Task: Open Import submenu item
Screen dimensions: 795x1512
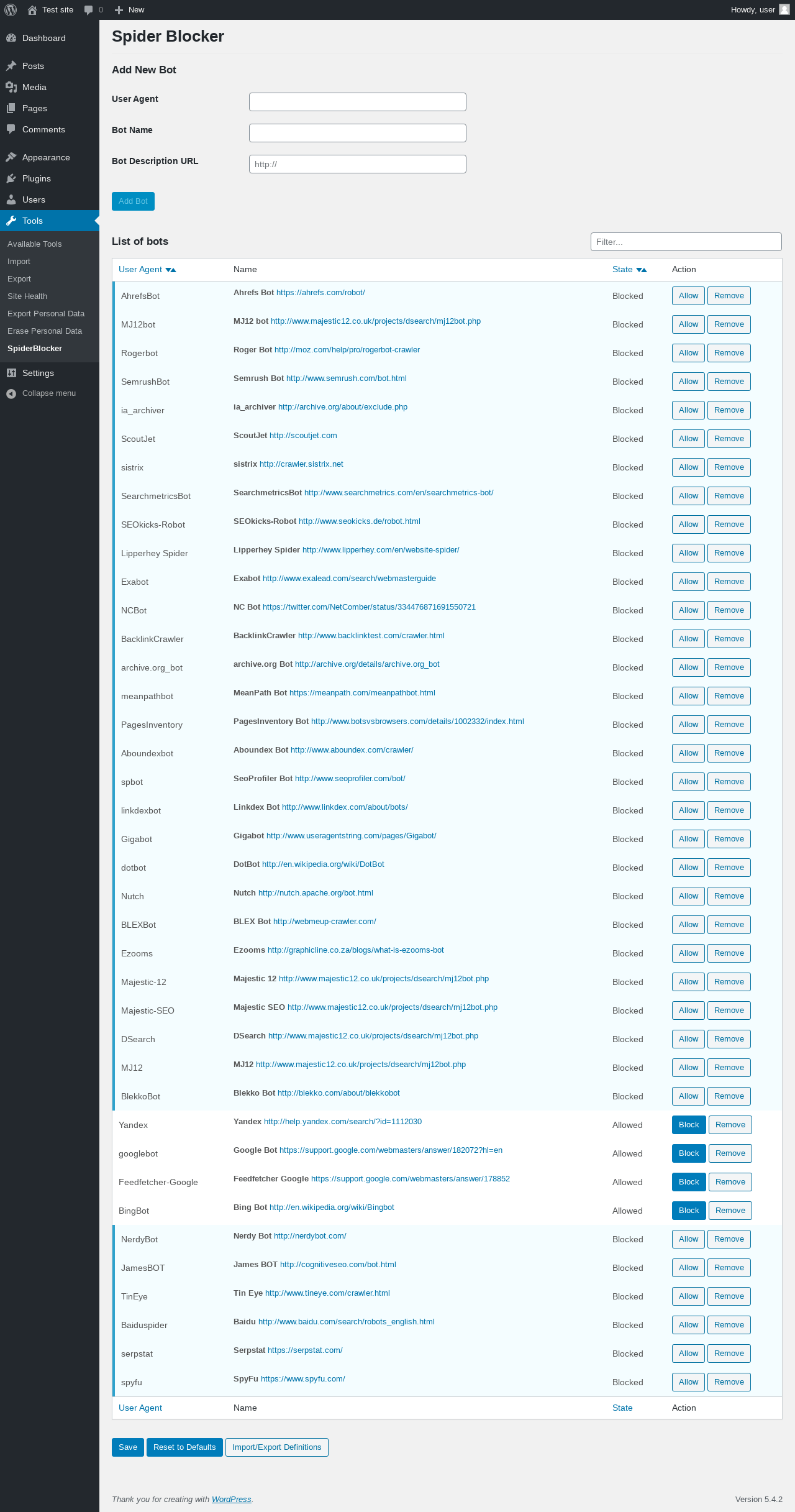Action: point(19,262)
